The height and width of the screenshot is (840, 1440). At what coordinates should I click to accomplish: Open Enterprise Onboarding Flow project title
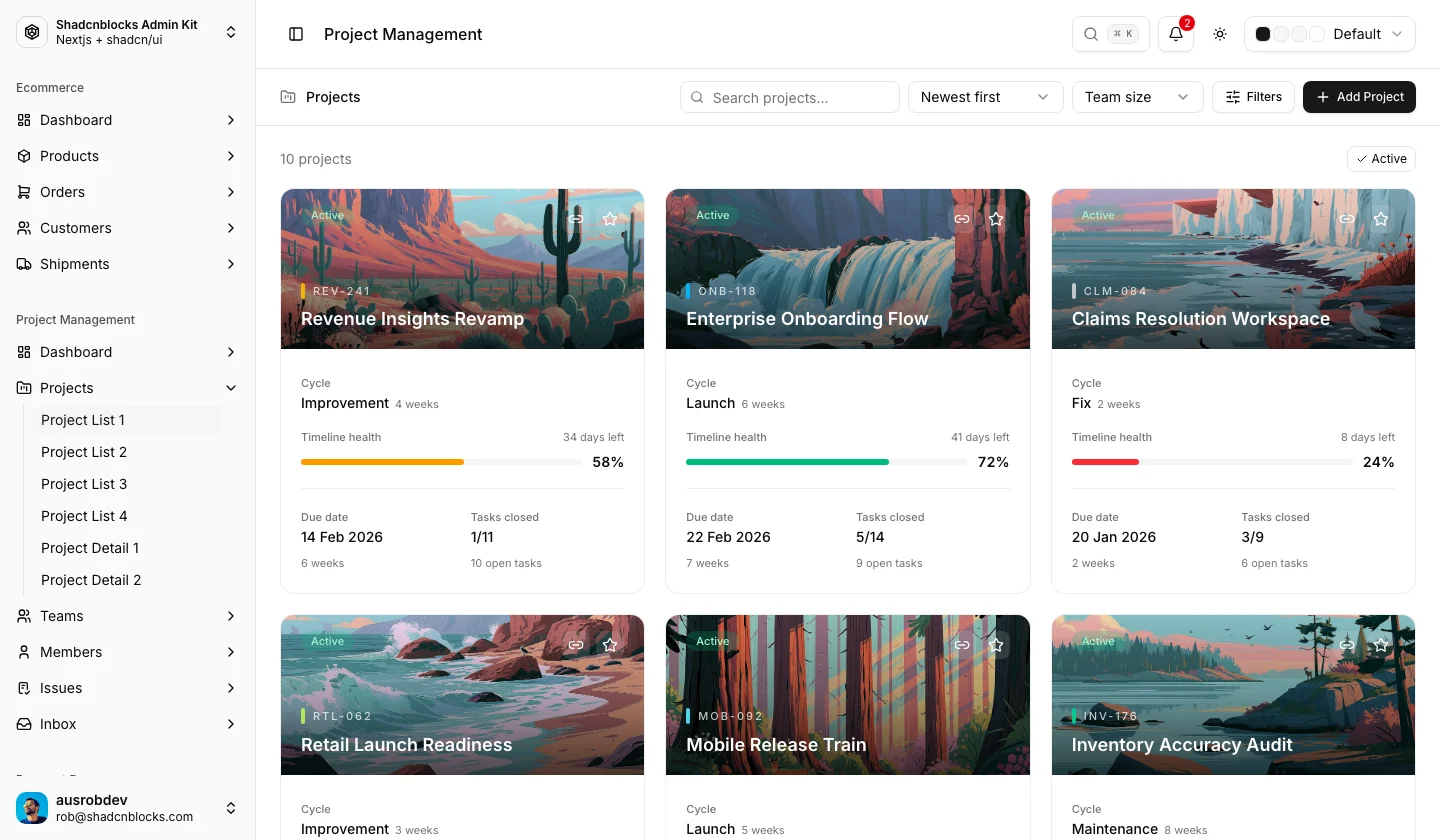[807, 319]
